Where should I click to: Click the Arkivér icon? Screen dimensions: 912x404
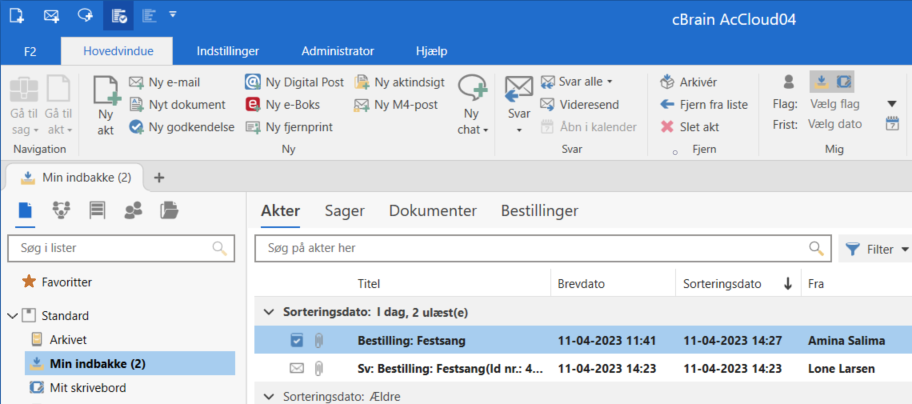coord(667,82)
